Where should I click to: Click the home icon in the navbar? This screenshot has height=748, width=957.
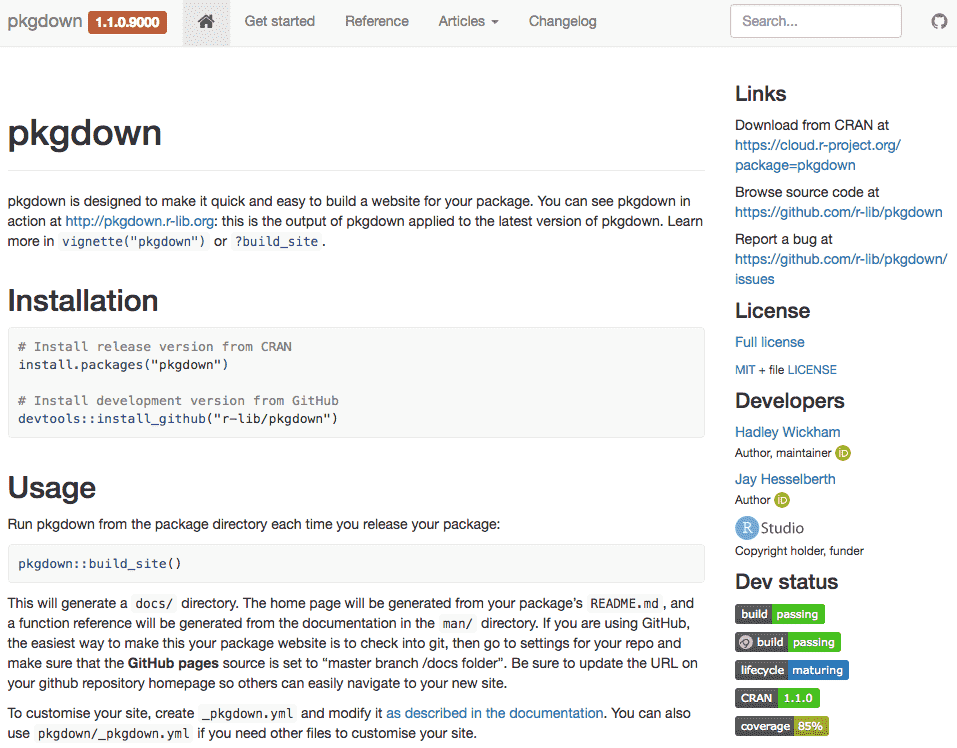pos(206,20)
